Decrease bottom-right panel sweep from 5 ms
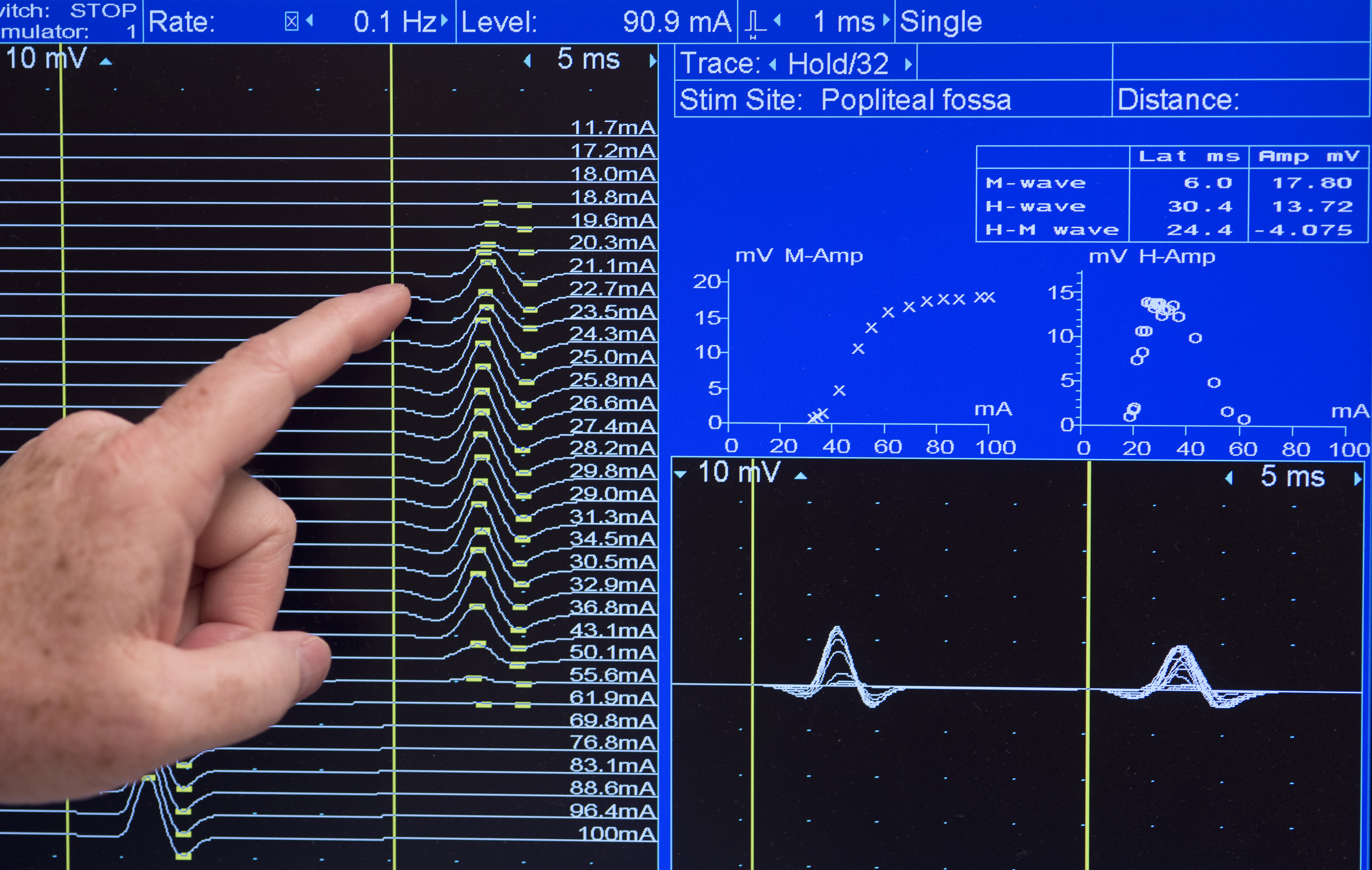The width and height of the screenshot is (1372, 870). (1229, 478)
